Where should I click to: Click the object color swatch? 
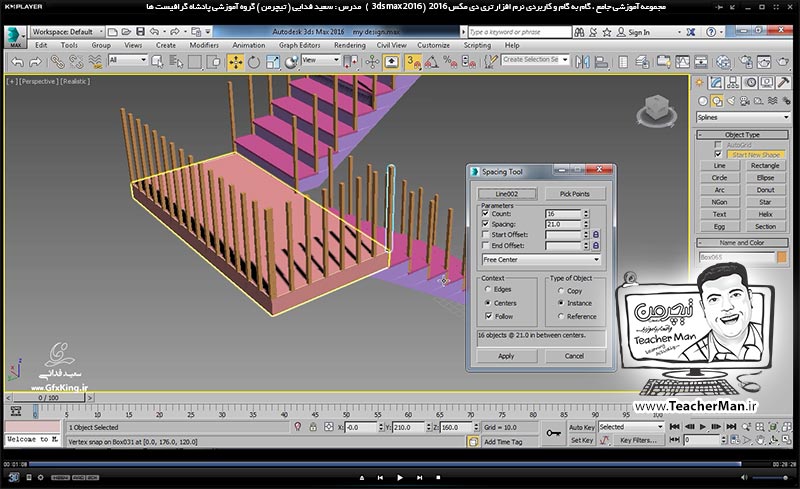click(x=782, y=257)
